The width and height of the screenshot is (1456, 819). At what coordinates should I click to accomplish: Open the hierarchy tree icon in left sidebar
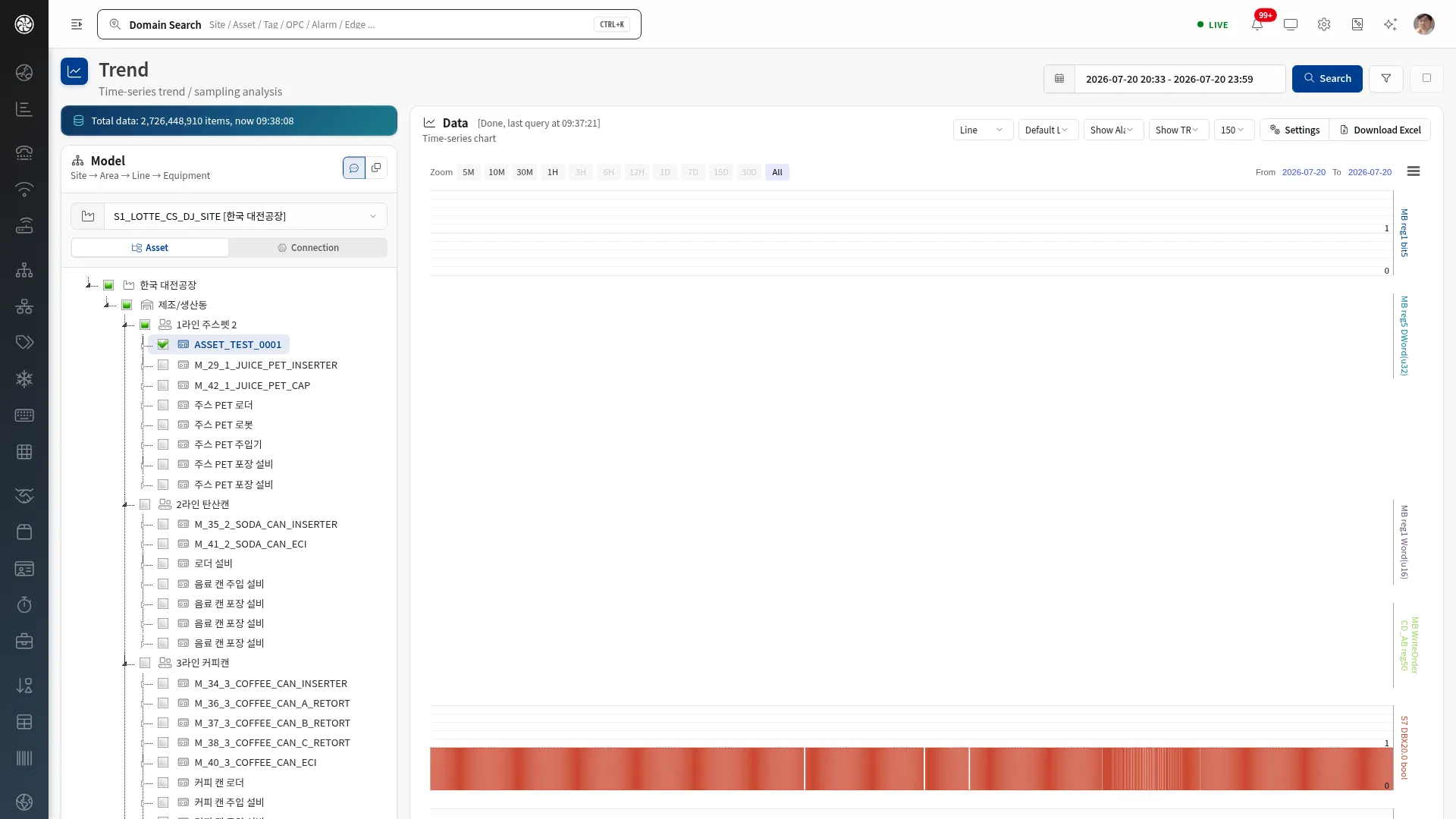click(24, 270)
